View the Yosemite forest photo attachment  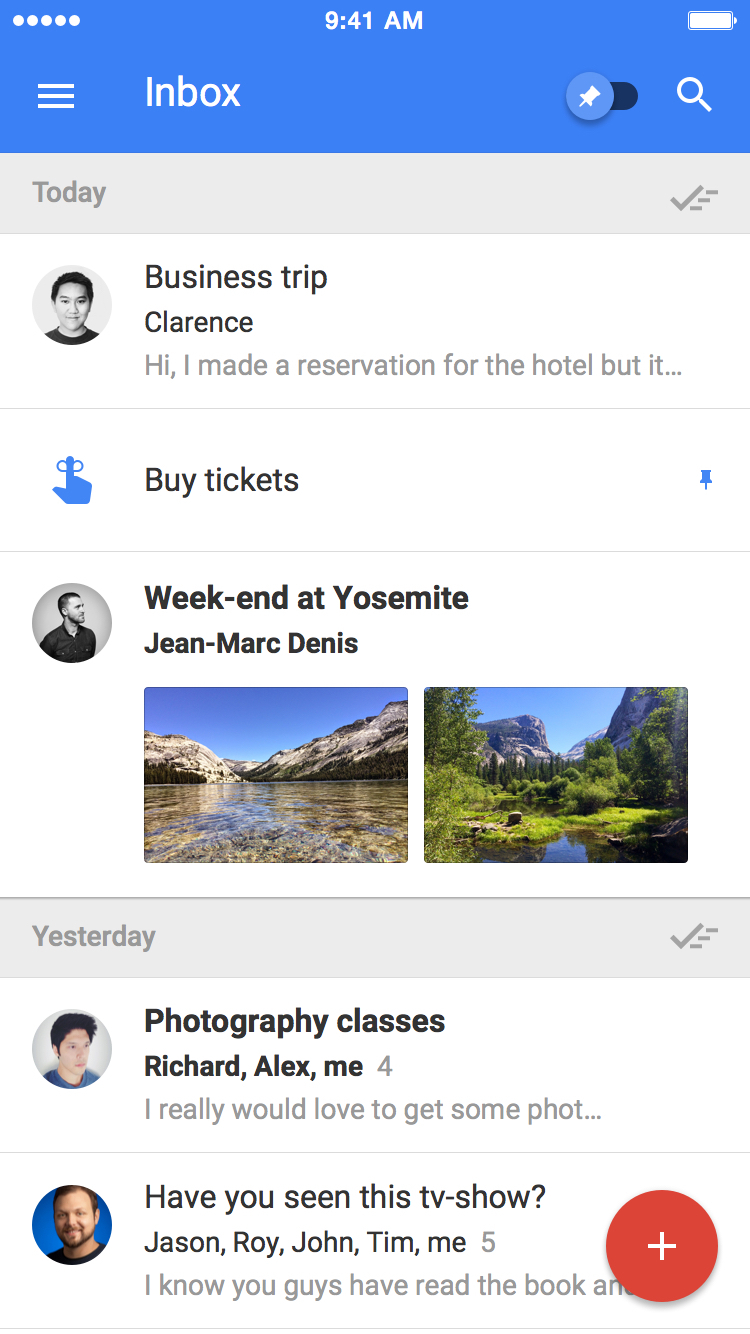[556, 775]
